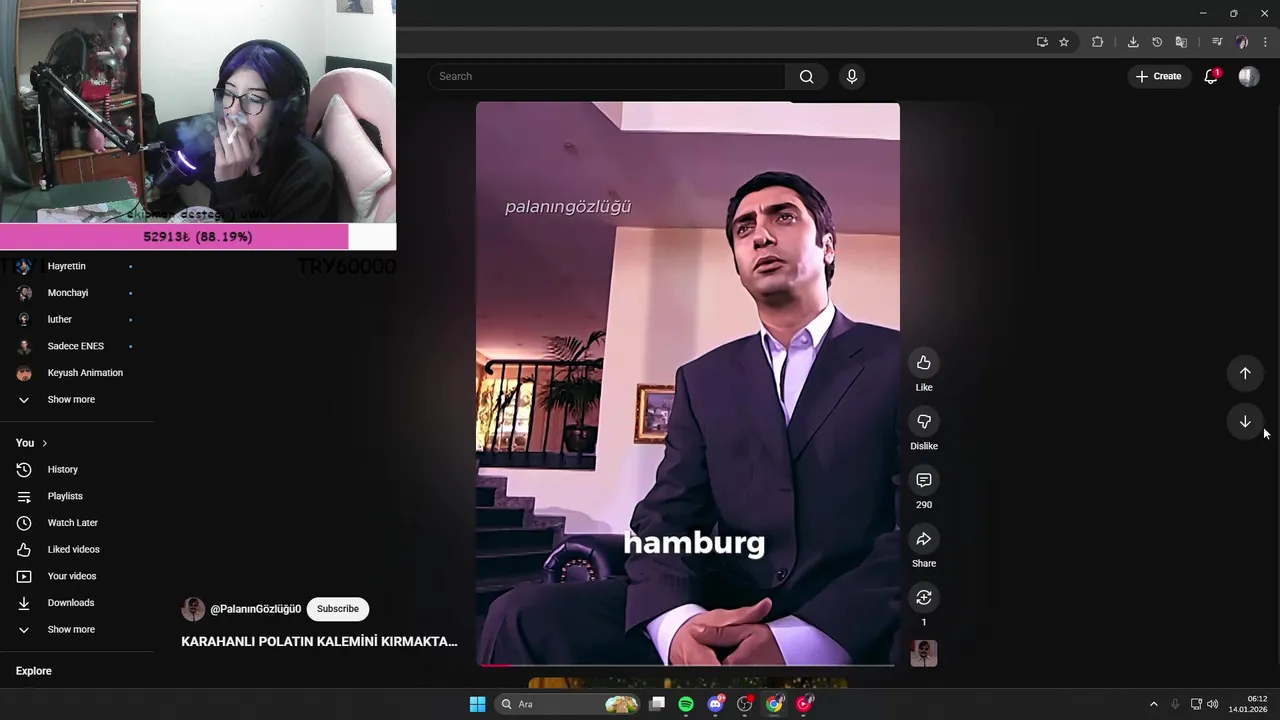1280x720 pixels.
Task: Go to the previous Short with up arrow
Action: pos(1245,373)
